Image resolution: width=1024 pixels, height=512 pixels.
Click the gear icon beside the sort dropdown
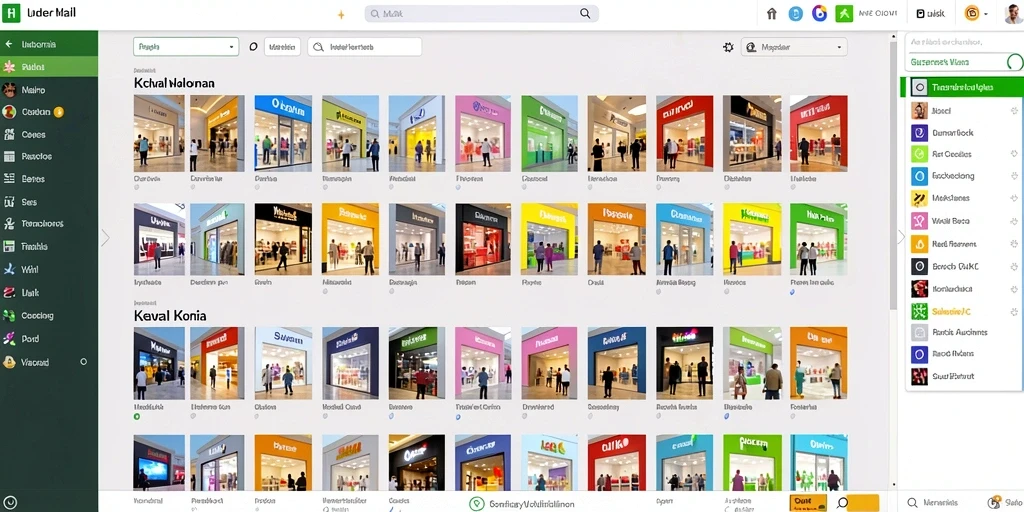point(728,47)
